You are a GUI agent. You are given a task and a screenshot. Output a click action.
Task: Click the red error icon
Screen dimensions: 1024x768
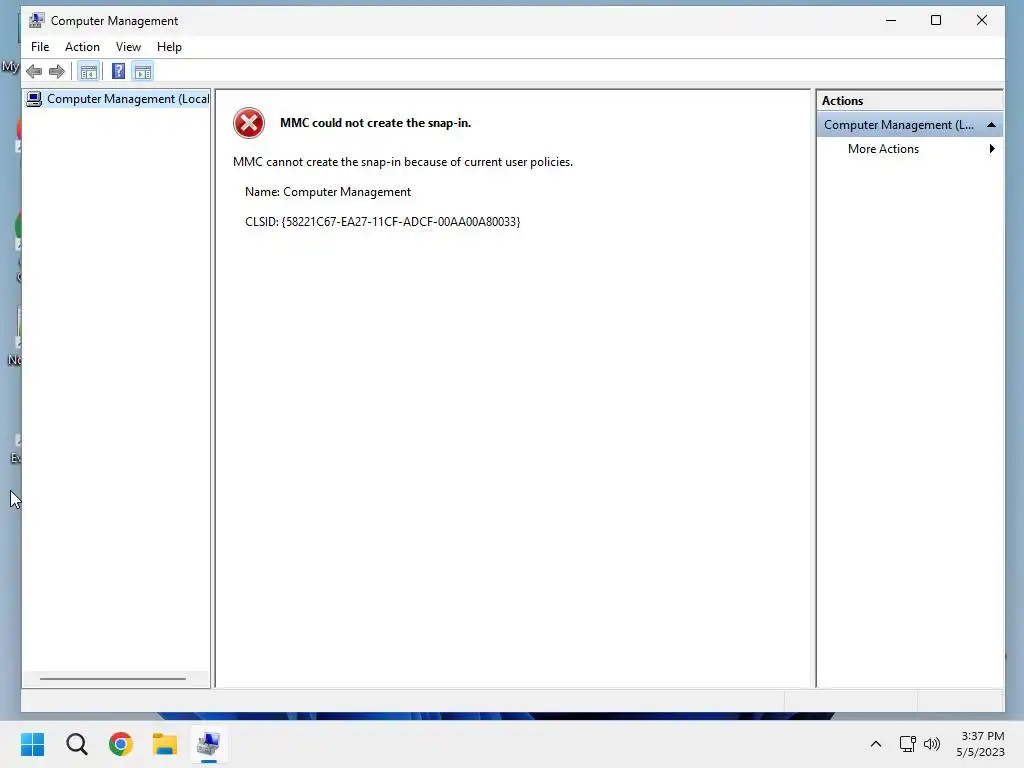click(x=249, y=123)
